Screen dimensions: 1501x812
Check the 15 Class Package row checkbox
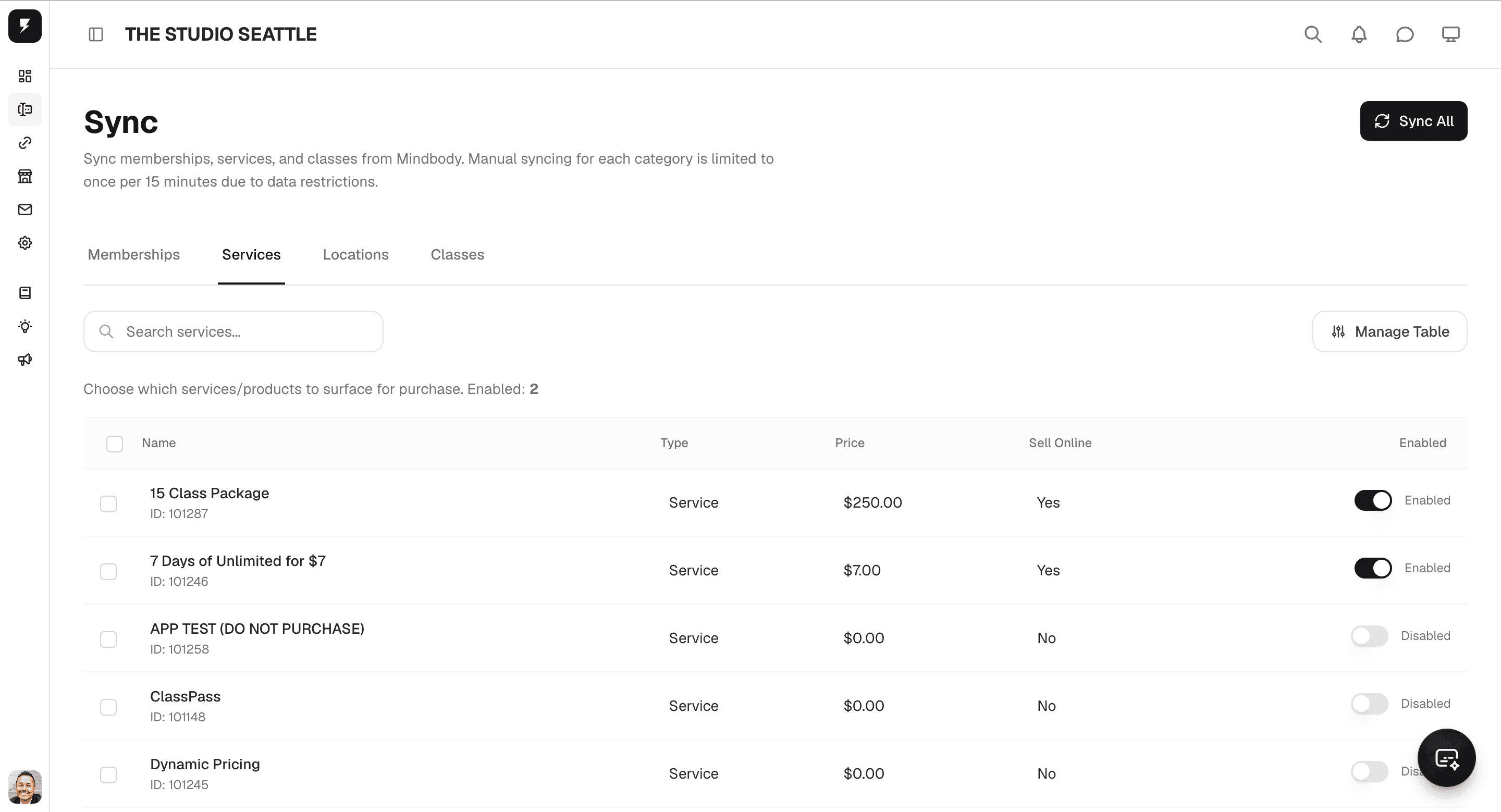[108, 504]
